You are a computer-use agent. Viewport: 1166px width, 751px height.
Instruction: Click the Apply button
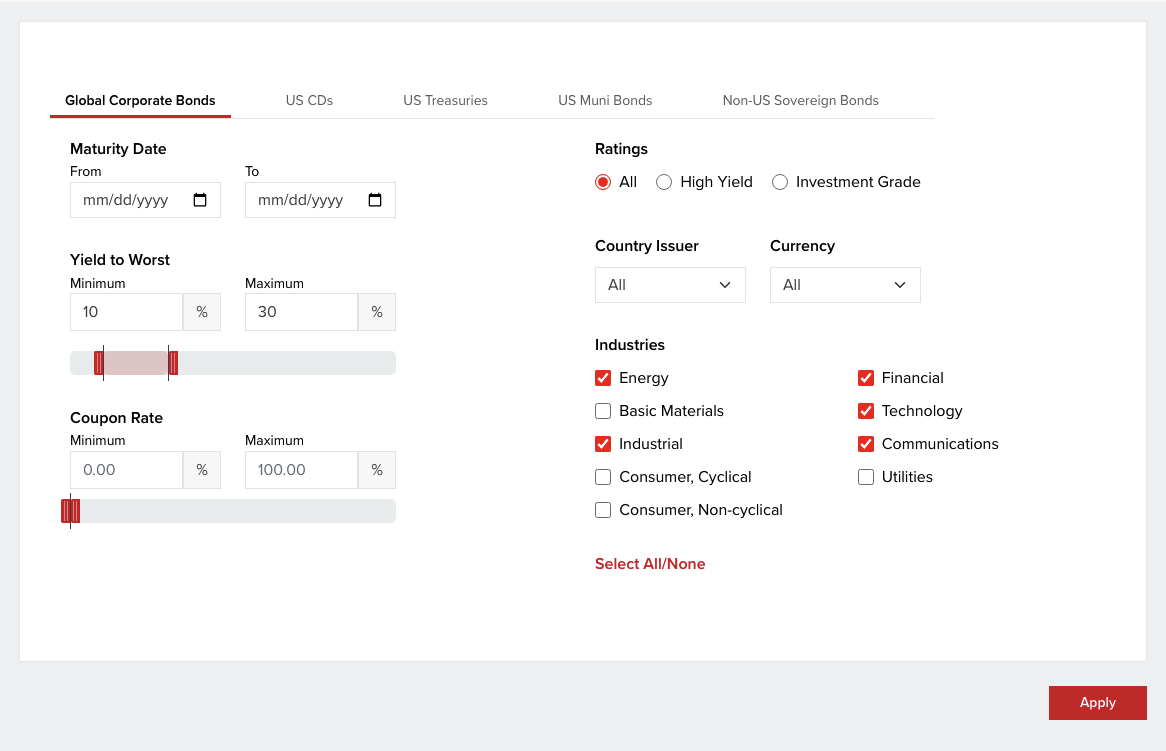point(1097,703)
